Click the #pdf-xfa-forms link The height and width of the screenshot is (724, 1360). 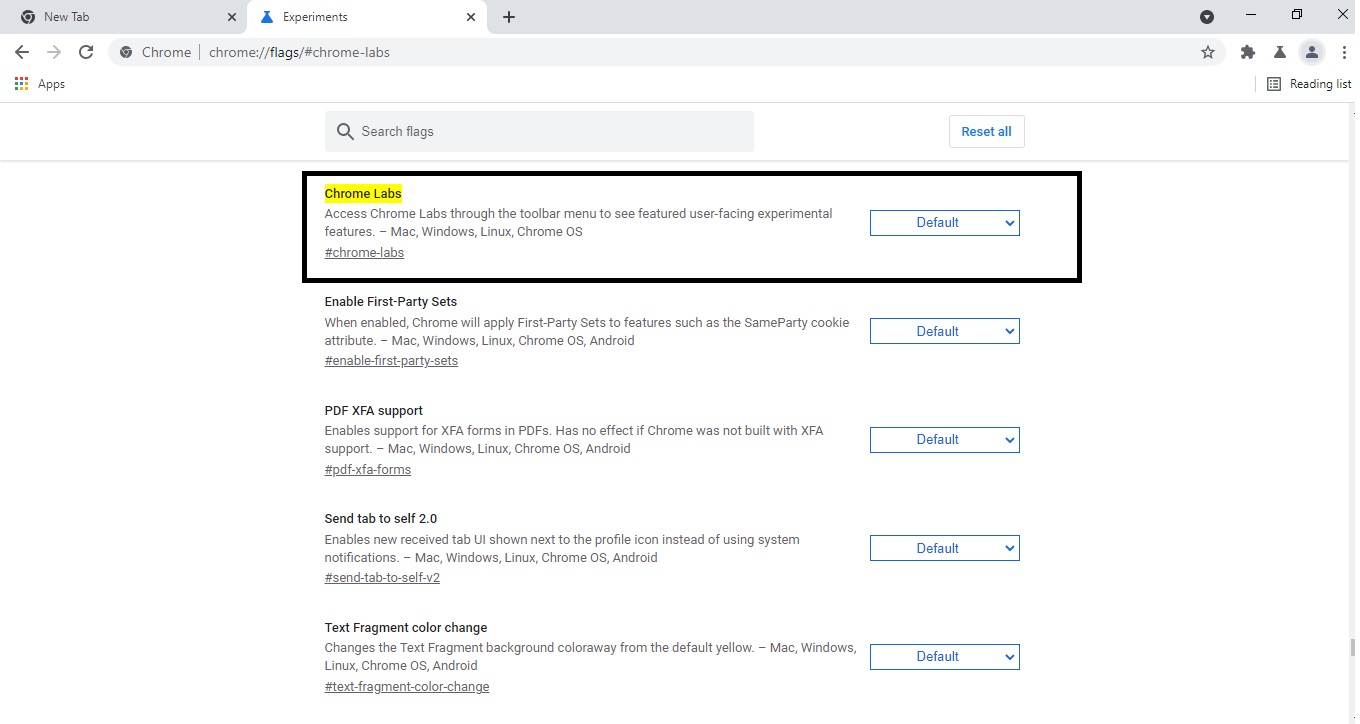point(367,469)
